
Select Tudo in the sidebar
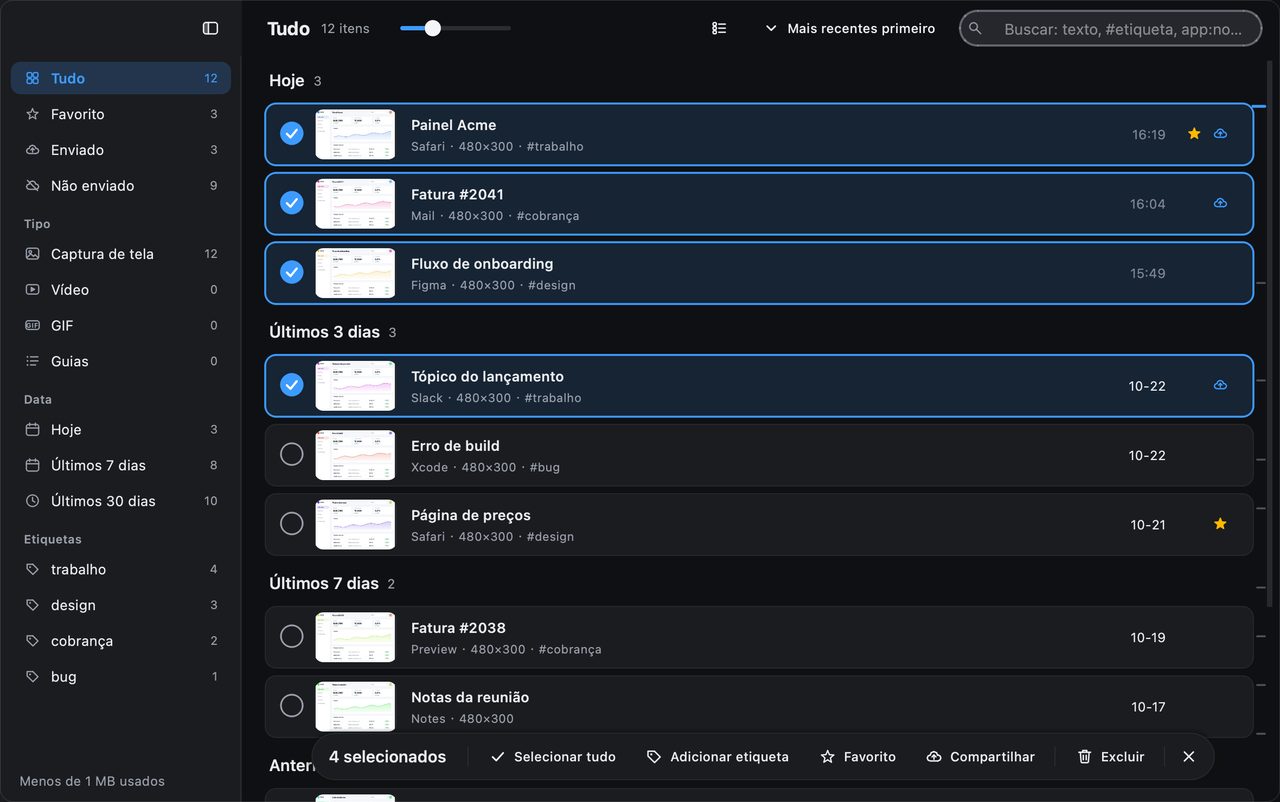point(121,78)
